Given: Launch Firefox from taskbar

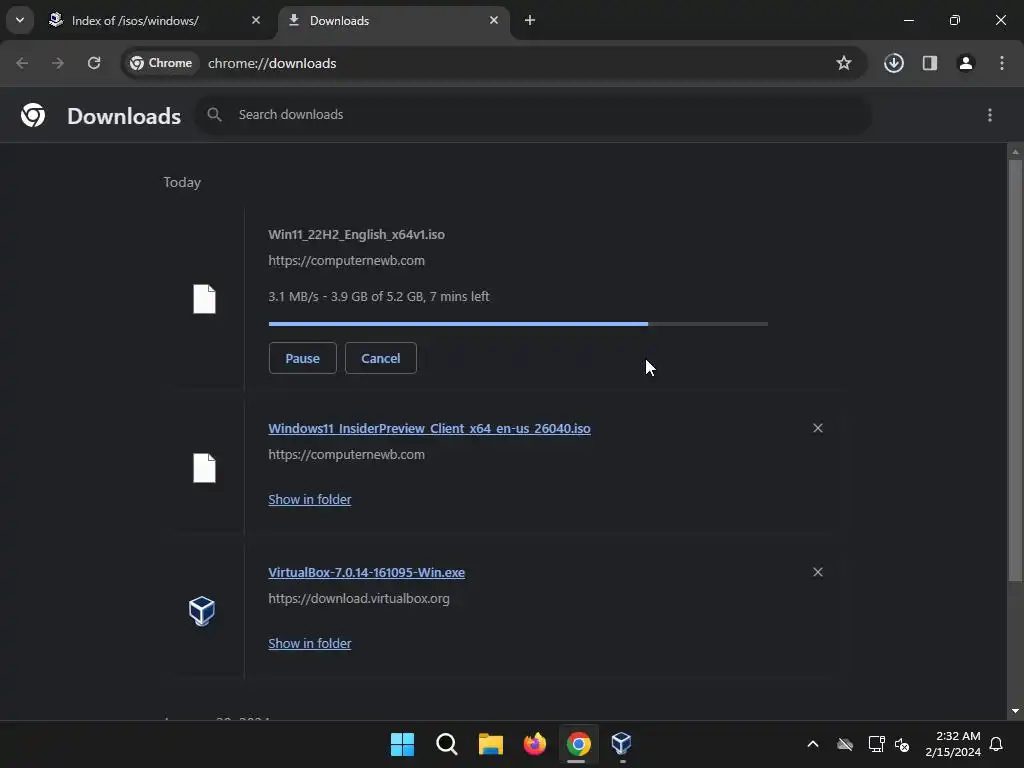Looking at the screenshot, I should coord(535,744).
